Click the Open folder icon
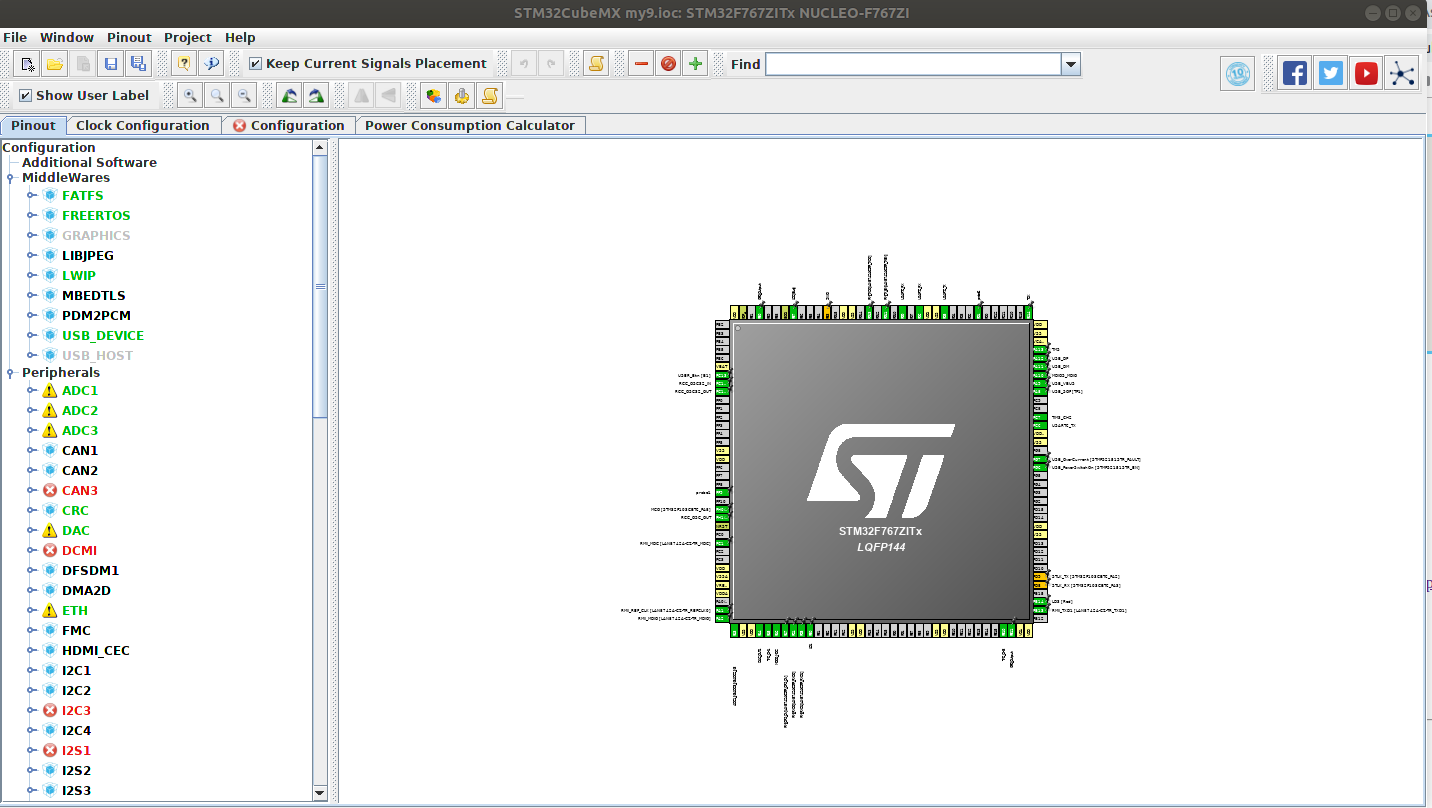1432x808 pixels. pyautogui.click(x=55, y=64)
